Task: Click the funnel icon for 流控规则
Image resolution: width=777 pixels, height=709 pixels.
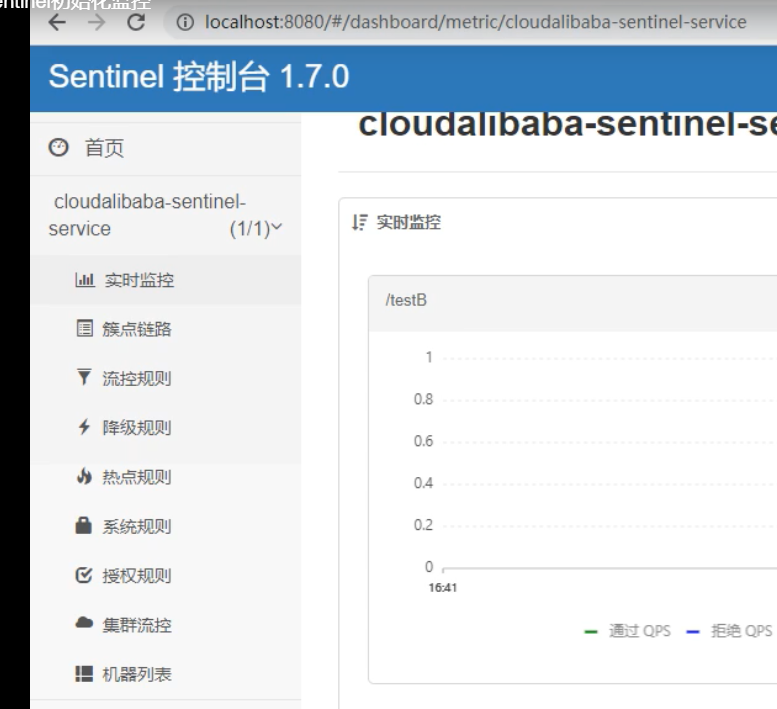Action: [84, 378]
